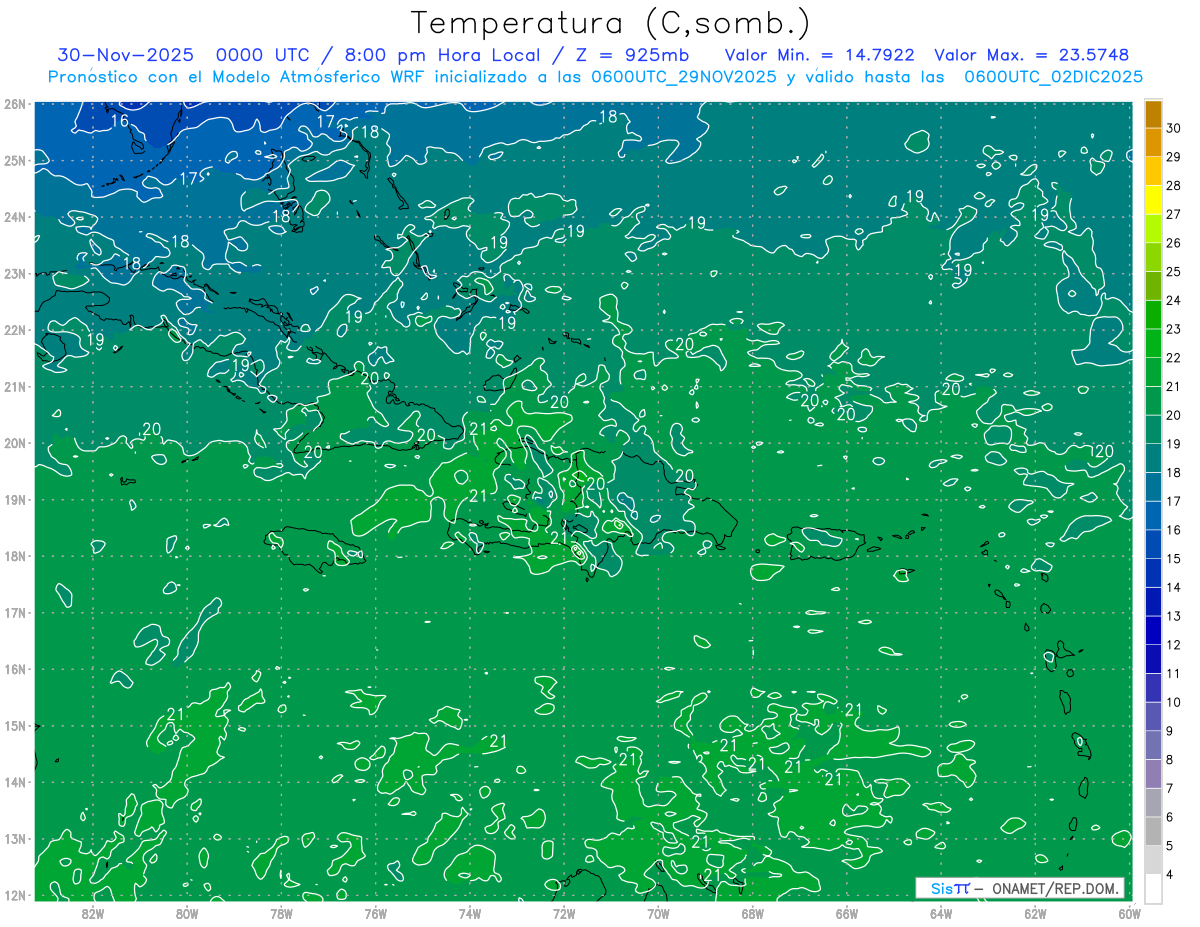Click initialization time '0600UTC_29NOV2025'

[682, 77]
